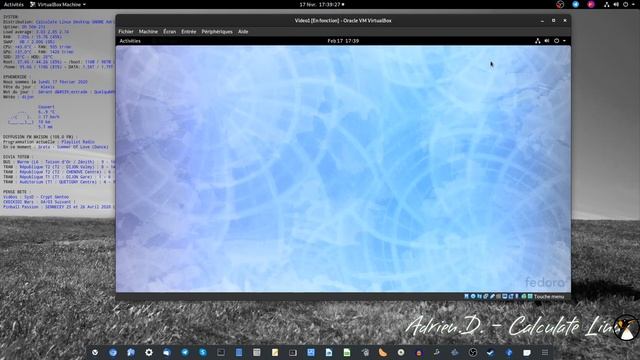The height and width of the screenshot is (360, 640).
Task: Expand the Fedora guest system menu arrow
Action: pos(564,41)
